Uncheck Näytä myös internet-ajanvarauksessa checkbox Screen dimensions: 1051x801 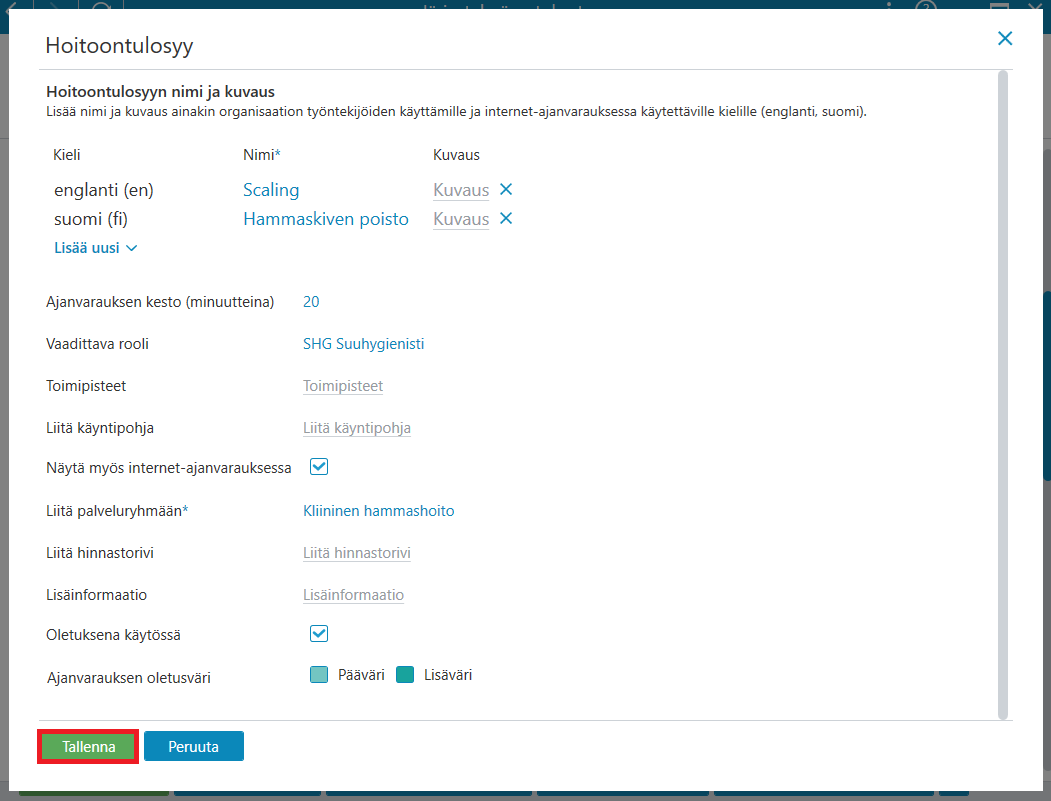(x=319, y=467)
